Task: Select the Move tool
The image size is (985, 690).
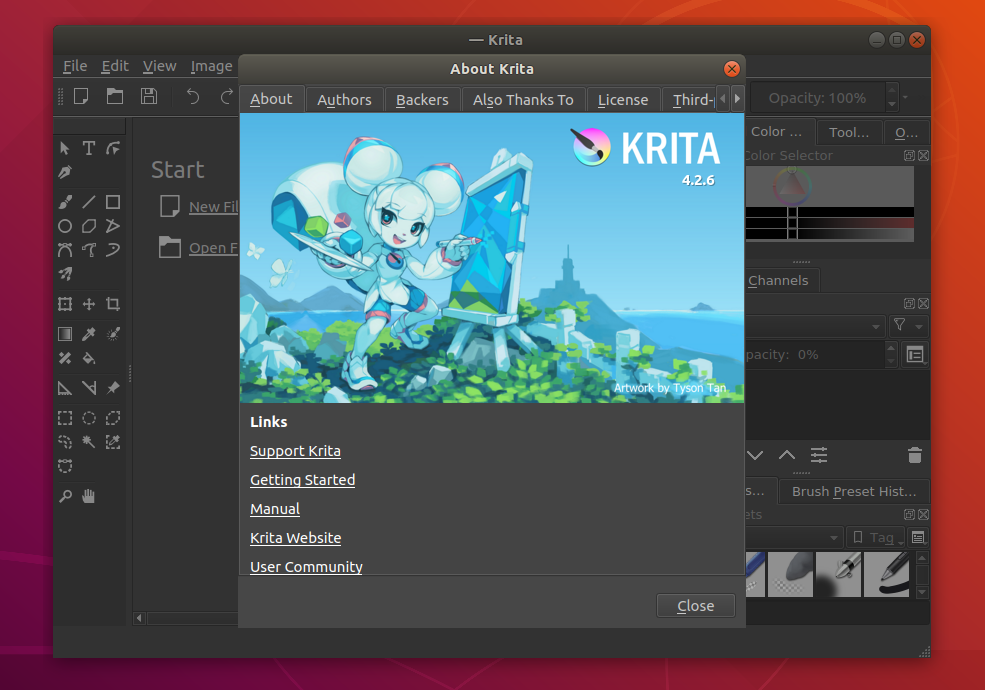Action: click(x=89, y=304)
